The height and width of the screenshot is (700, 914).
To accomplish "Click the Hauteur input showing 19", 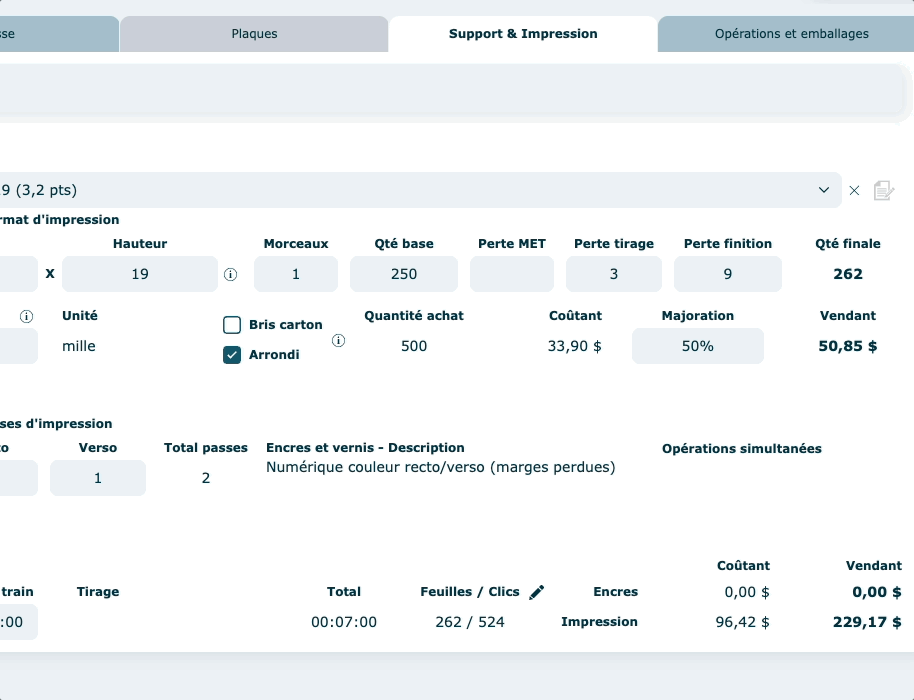I will point(140,274).
